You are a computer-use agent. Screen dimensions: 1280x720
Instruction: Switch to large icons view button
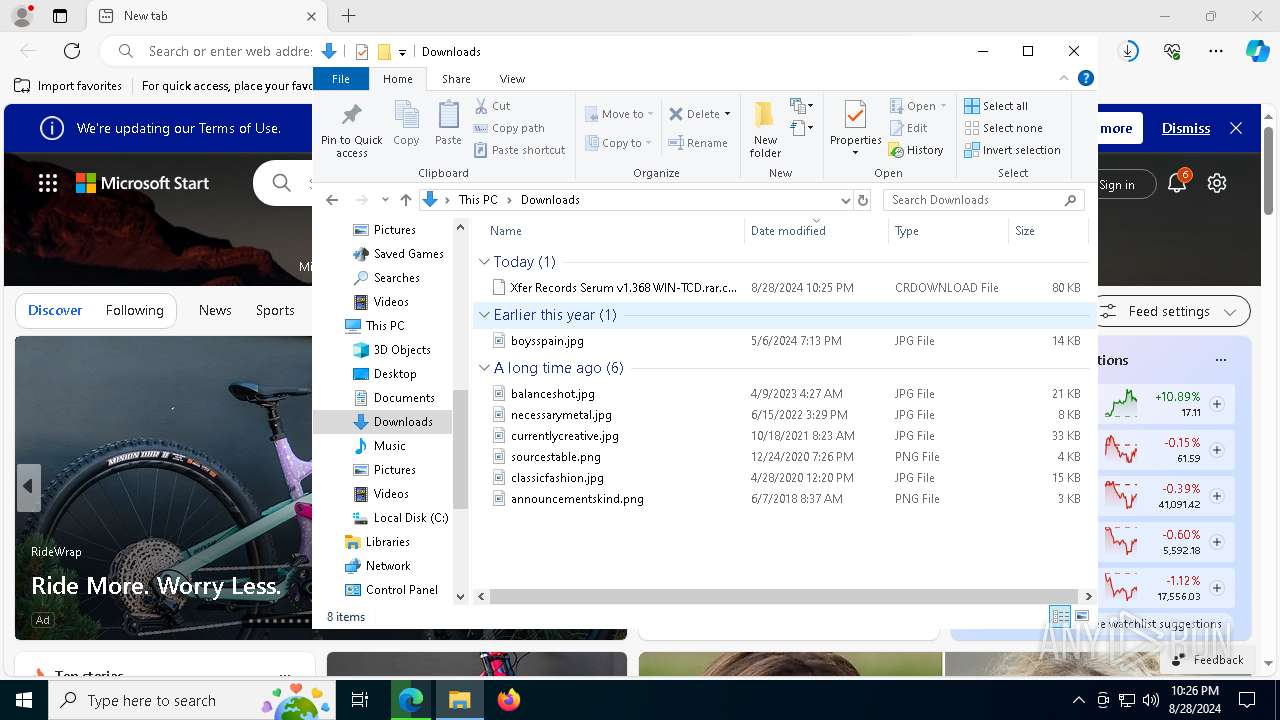1081,616
